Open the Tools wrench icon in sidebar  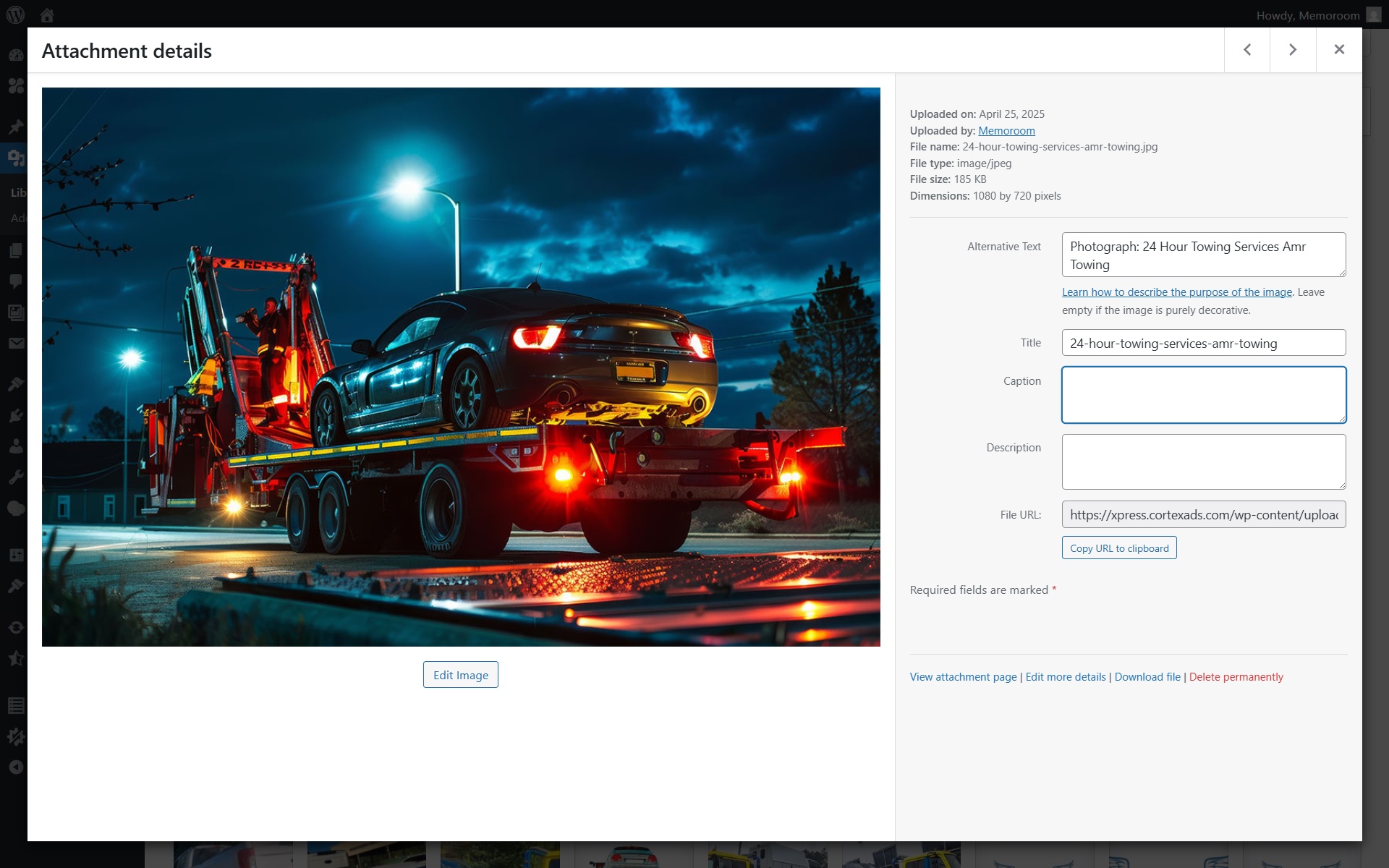[x=16, y=477]
